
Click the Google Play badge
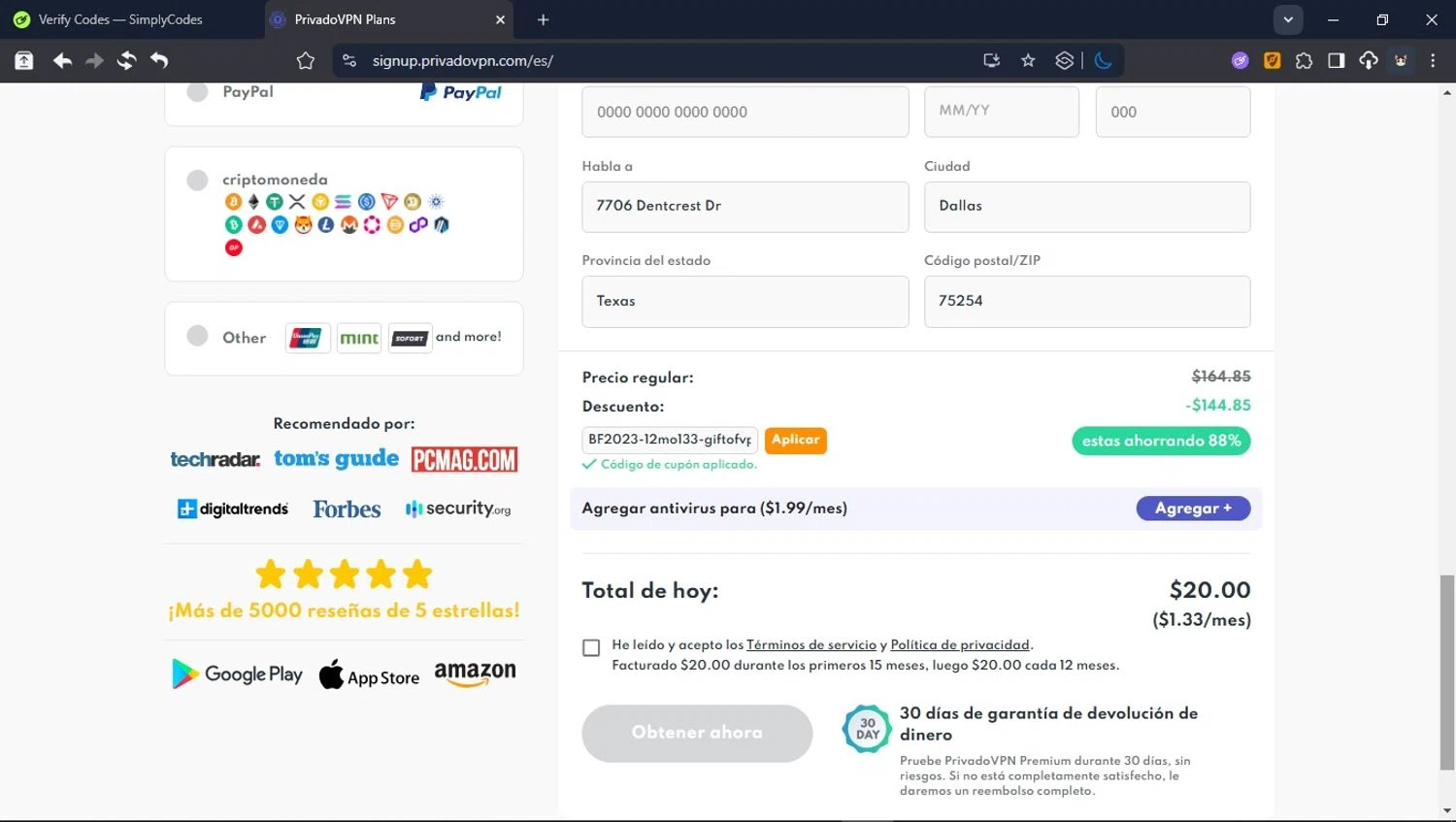tap(237, 674)
